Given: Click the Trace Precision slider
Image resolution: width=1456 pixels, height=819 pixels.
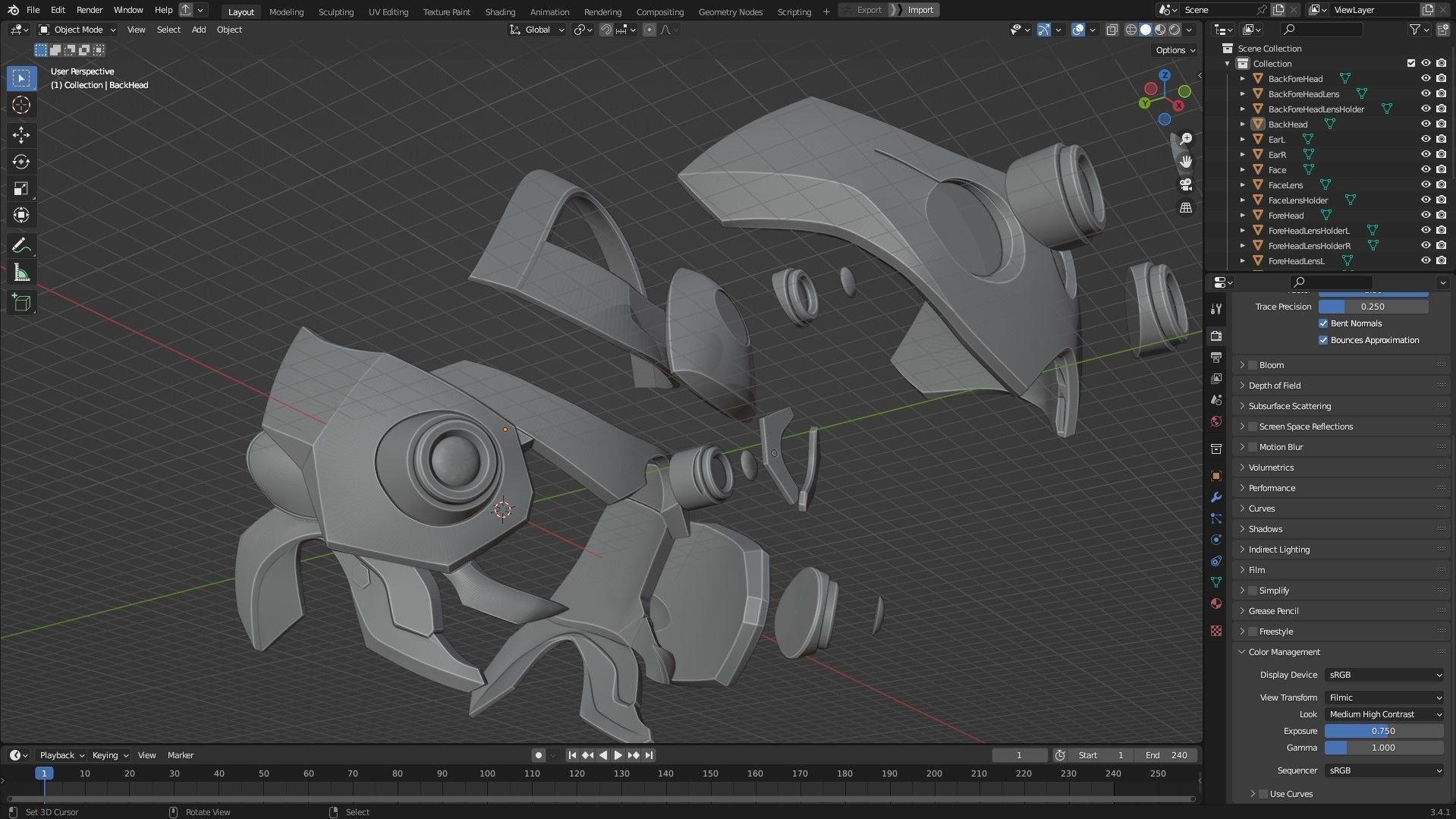Looking at the screenshot, I should tap(1373, 307).
